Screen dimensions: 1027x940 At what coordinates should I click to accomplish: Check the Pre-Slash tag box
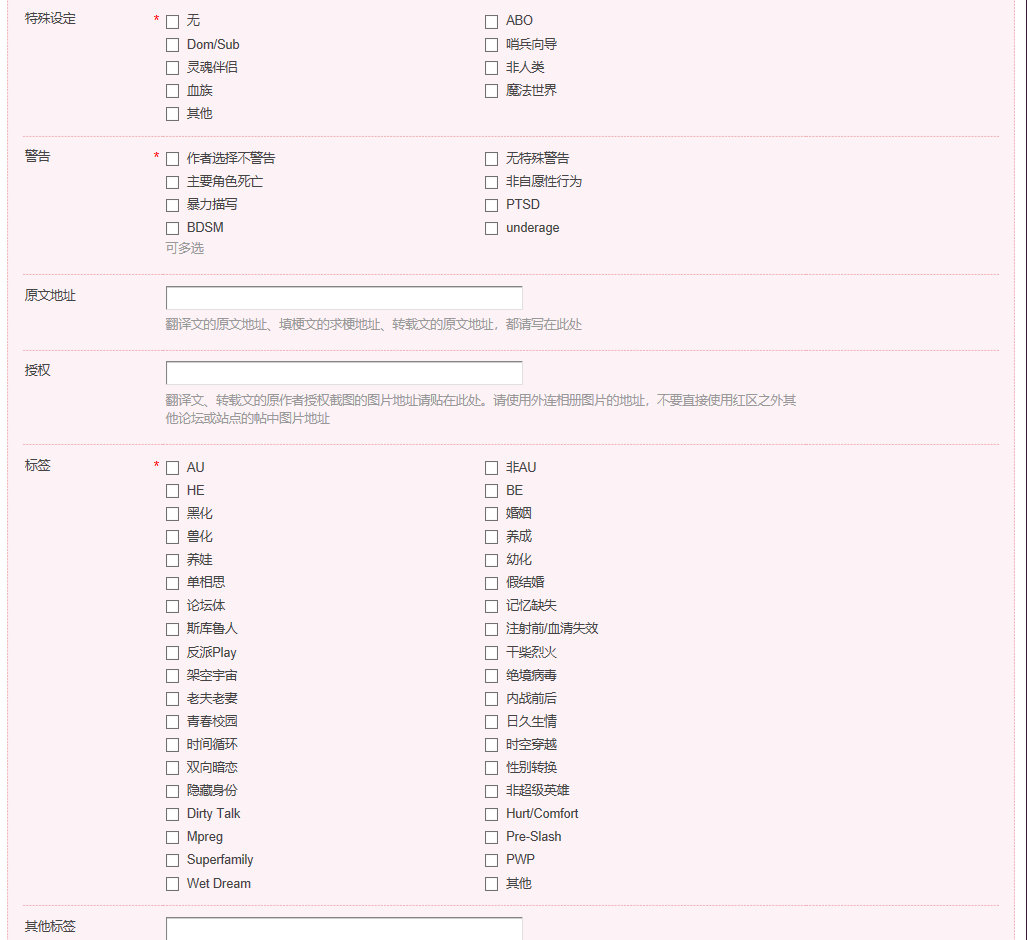(491, 837)
